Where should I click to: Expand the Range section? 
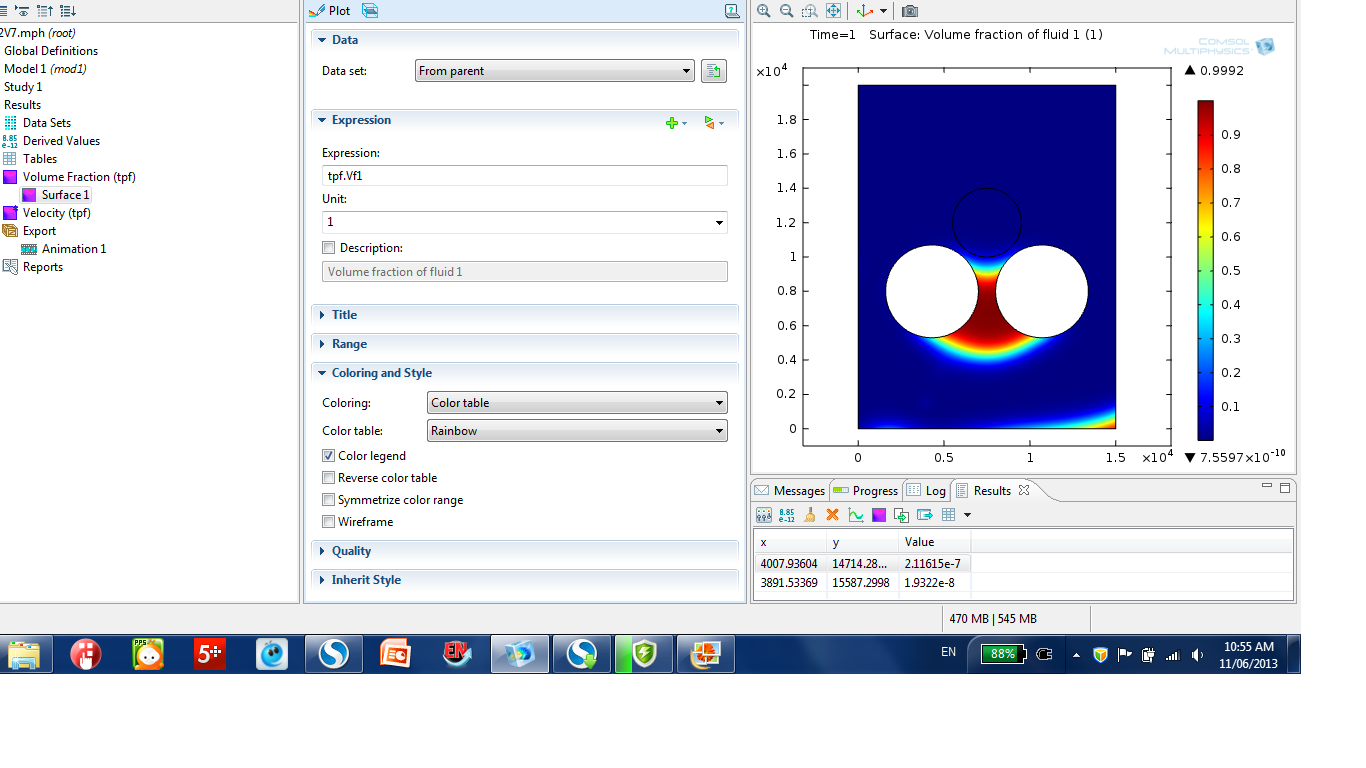click(349, 344)
